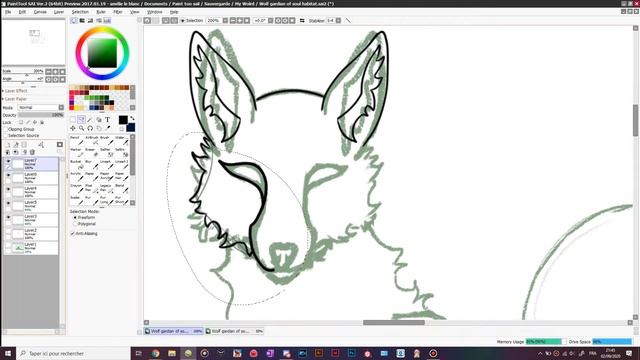The width and height of the screenshot is (640, 360).
Task: Select the Layer2 row in layer list
Action: pos(31,234)
